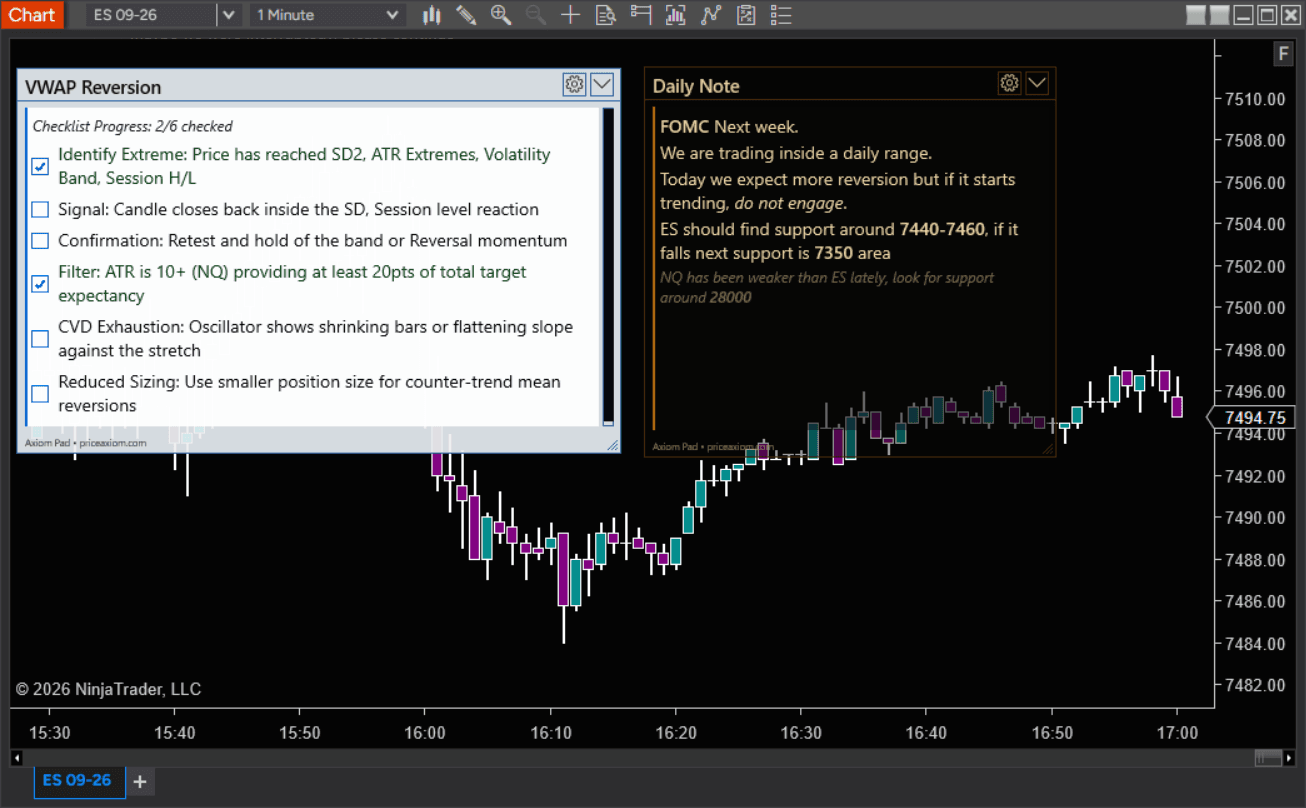Click the 7500.00 price axis label

pyautogui.click(x=1254, y=308)
